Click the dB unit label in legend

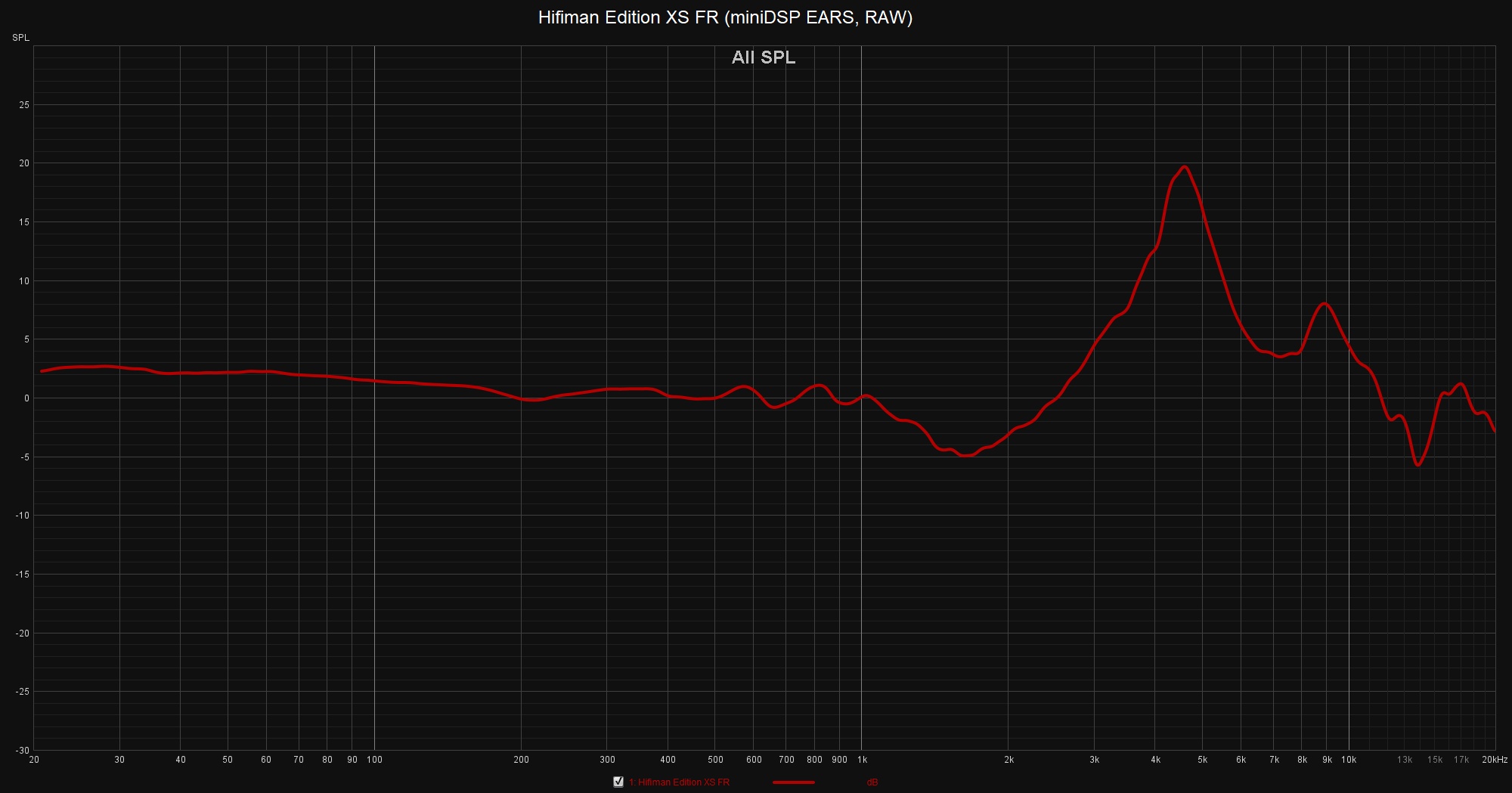(x=872, y=782)
